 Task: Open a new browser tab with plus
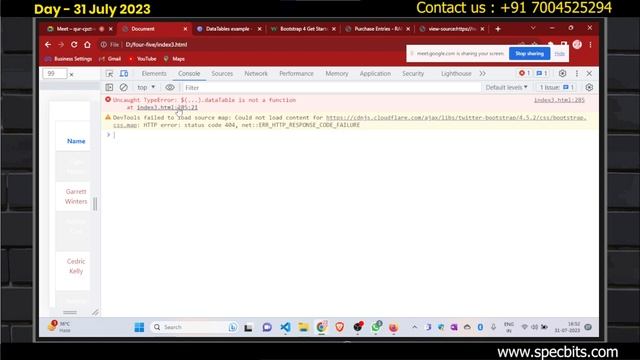[498, 29]
